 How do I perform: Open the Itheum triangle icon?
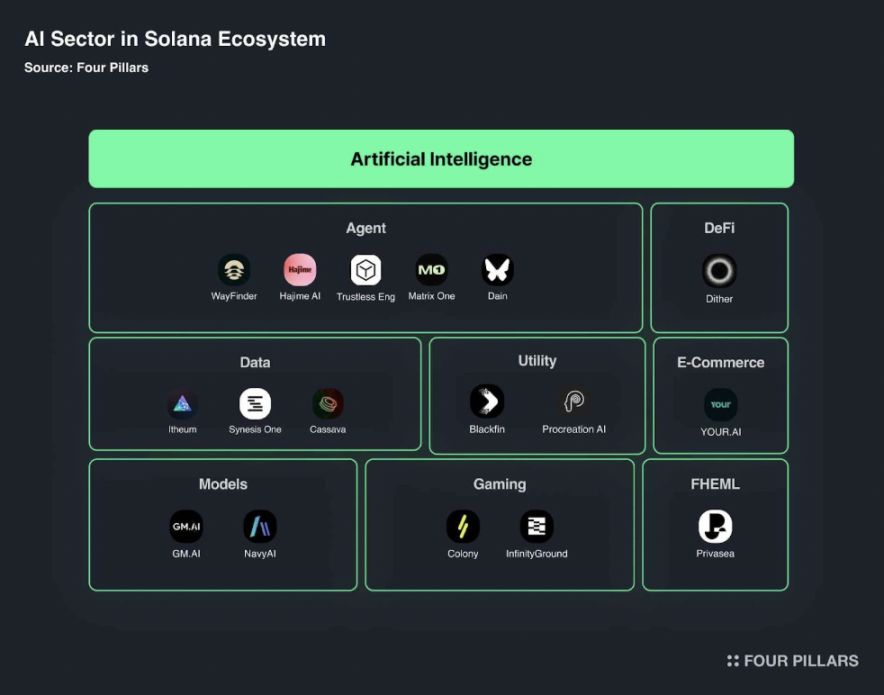click(182, 404)
